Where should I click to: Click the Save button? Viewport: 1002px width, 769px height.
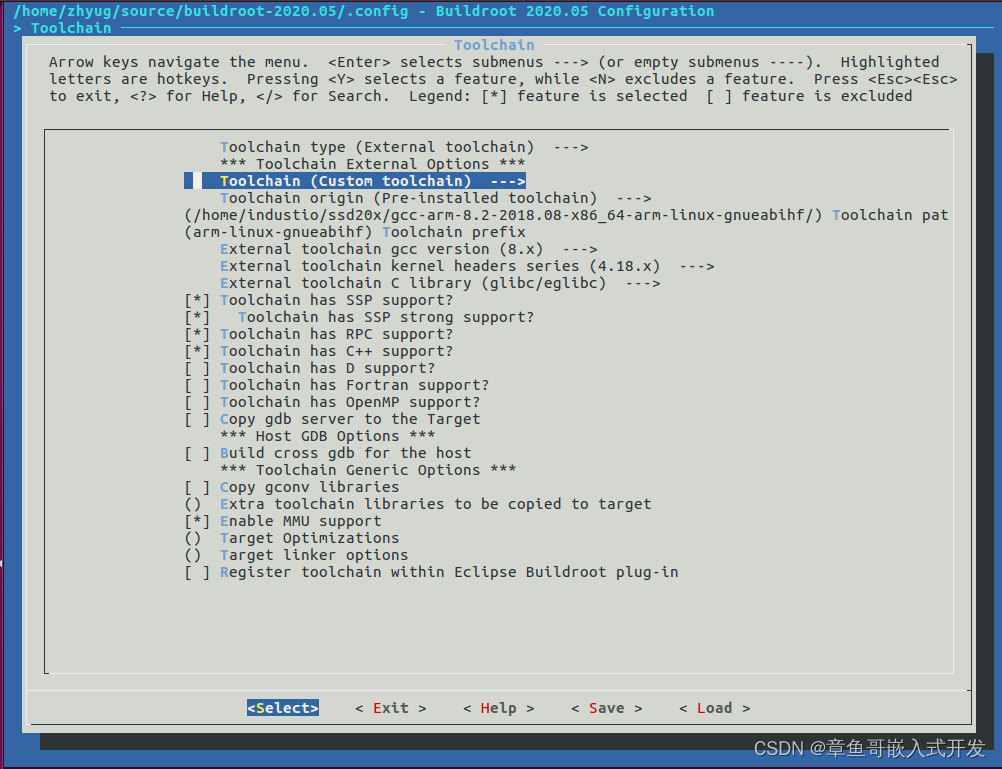coord(606,708)
